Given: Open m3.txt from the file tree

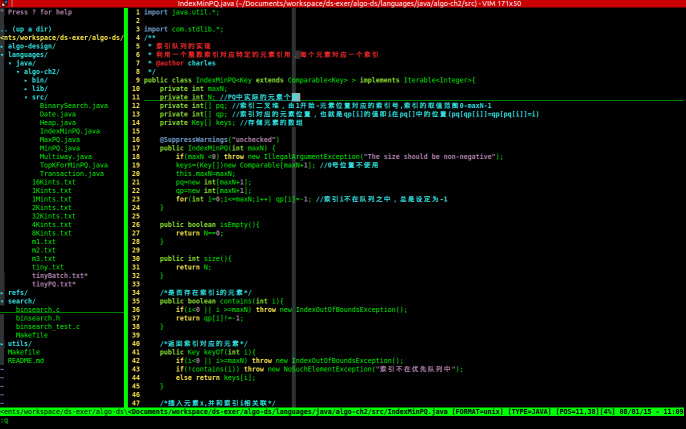Looking at the screenshot, I should (x=43, y=258).
